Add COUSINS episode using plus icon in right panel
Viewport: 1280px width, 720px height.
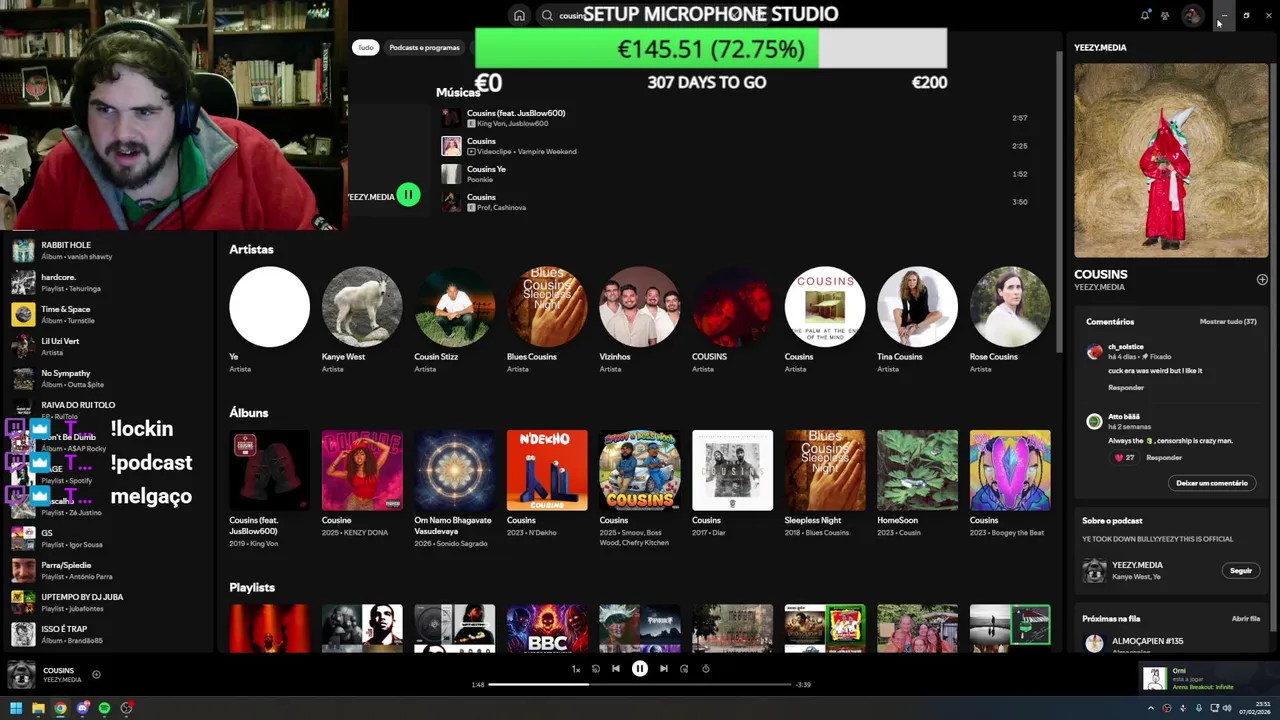[1262, 280]
